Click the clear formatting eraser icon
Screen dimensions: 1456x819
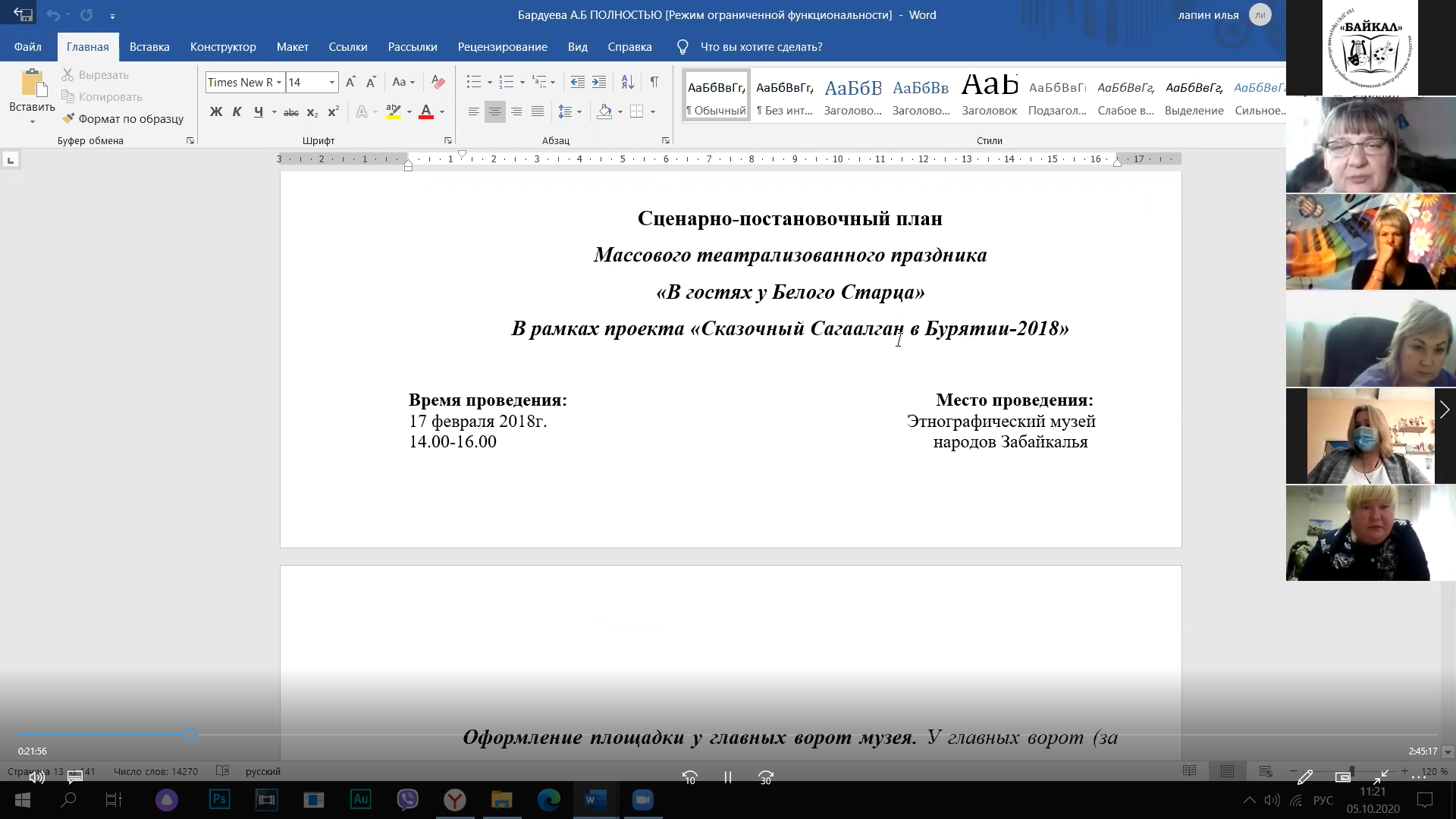(438, 82)
